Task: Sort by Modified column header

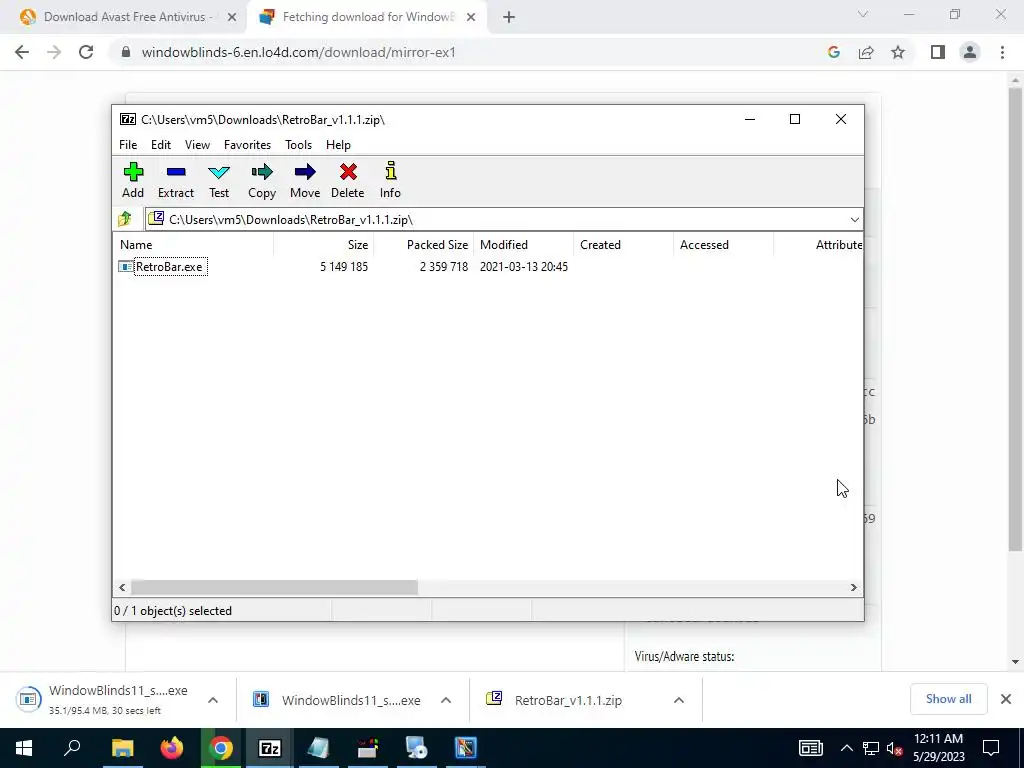Action: tap(523, 245)
